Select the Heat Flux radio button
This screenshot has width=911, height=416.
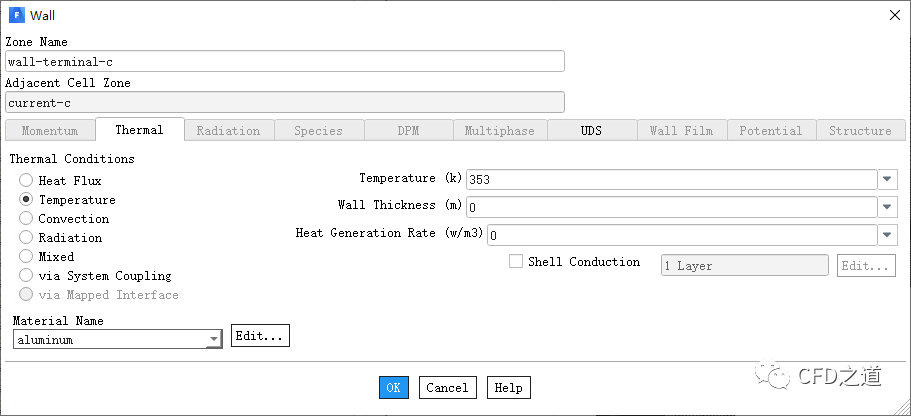[x=26, y=181]
